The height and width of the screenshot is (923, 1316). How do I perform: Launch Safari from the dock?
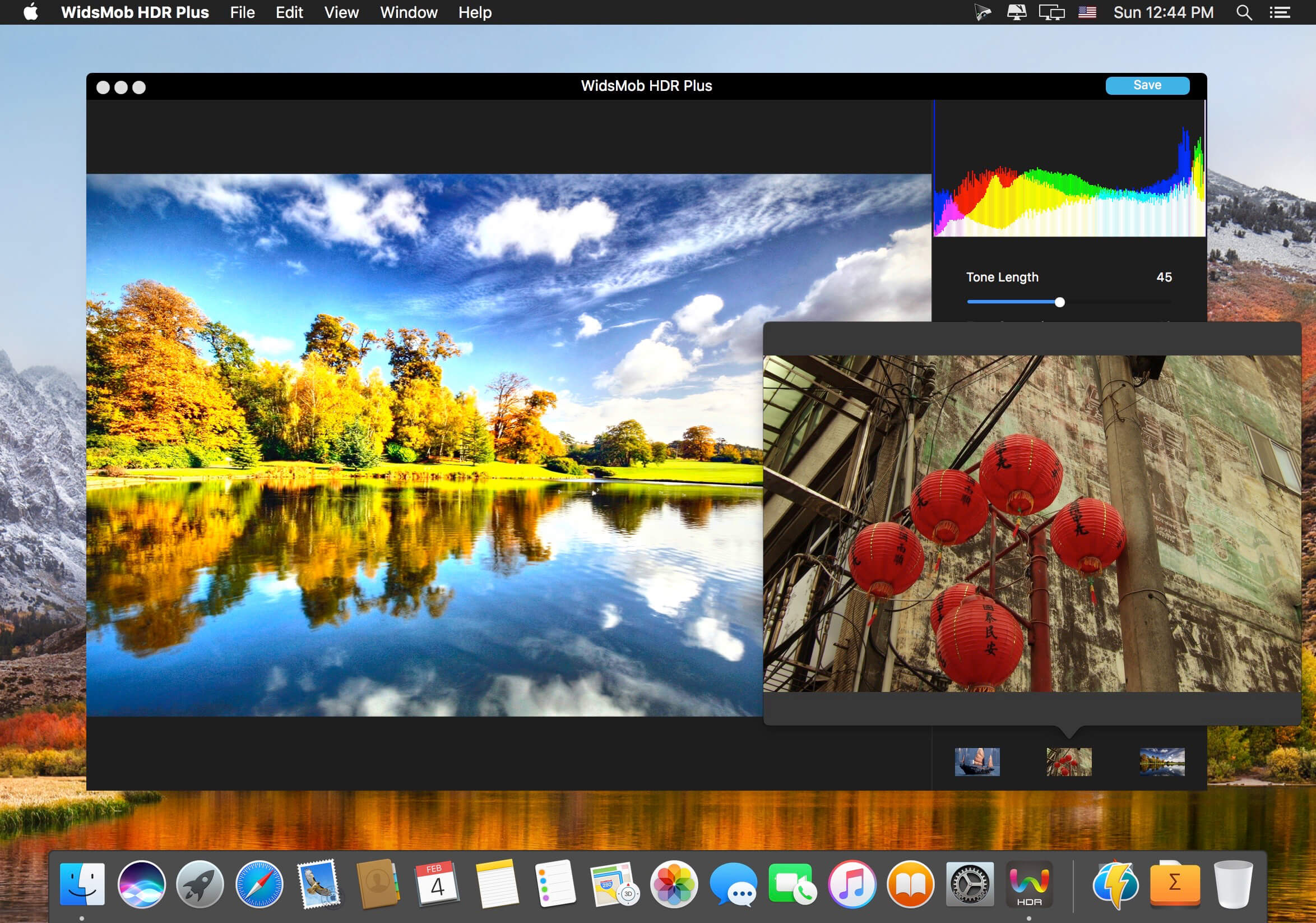pos(259,884)
